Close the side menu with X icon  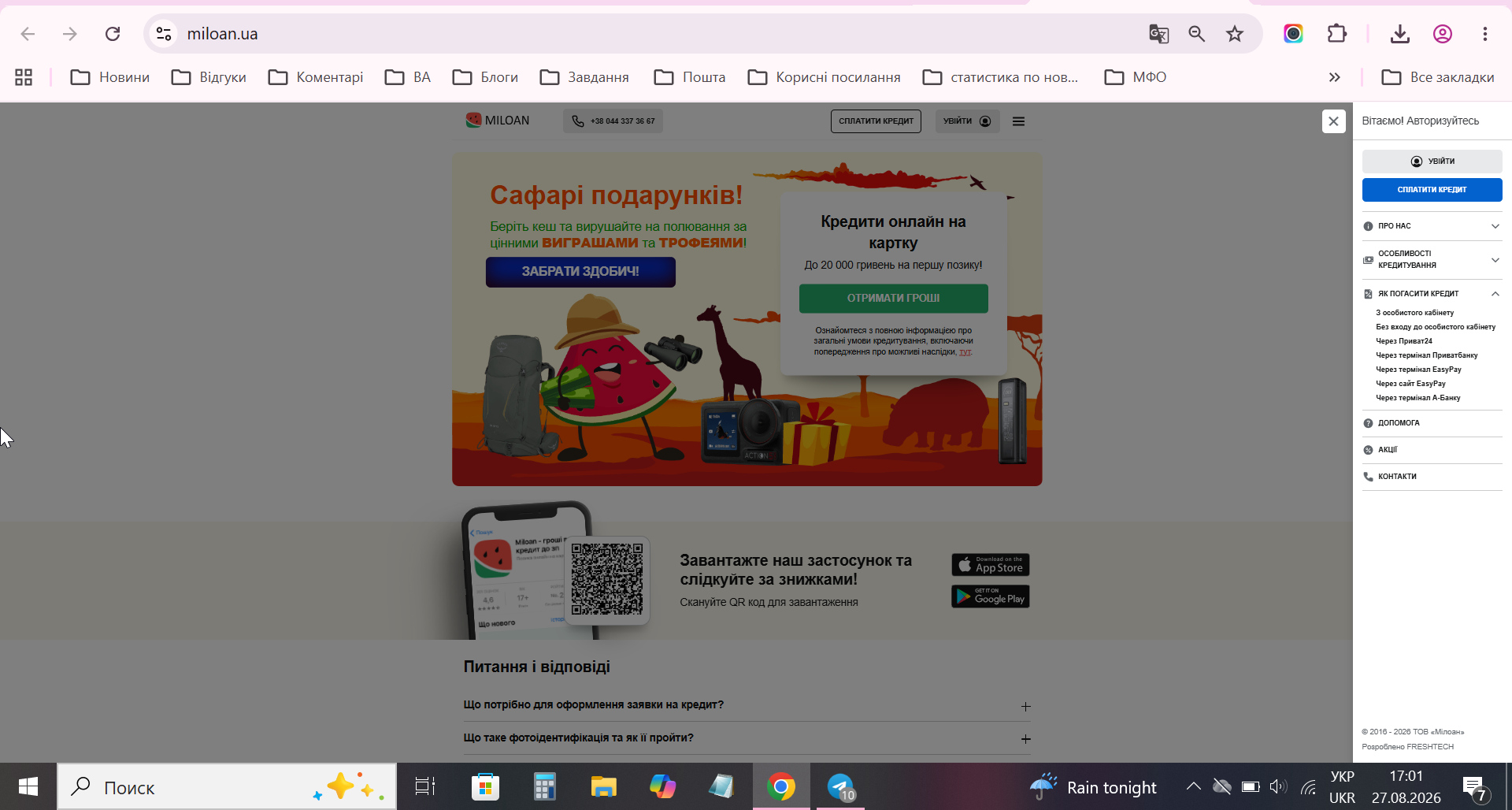[x=1333, y=121]
